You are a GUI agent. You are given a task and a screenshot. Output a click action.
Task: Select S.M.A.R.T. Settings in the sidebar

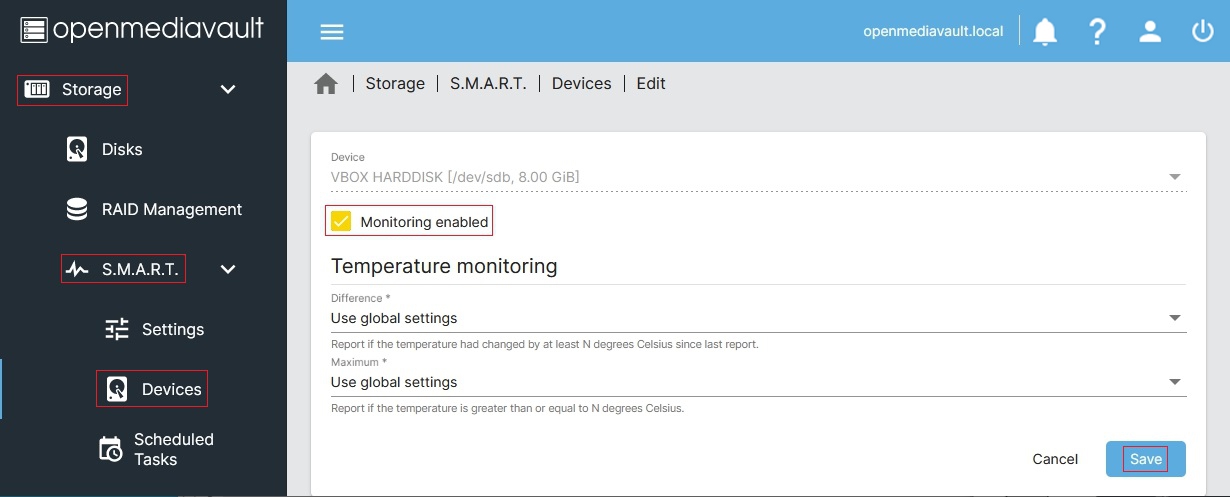172,329
